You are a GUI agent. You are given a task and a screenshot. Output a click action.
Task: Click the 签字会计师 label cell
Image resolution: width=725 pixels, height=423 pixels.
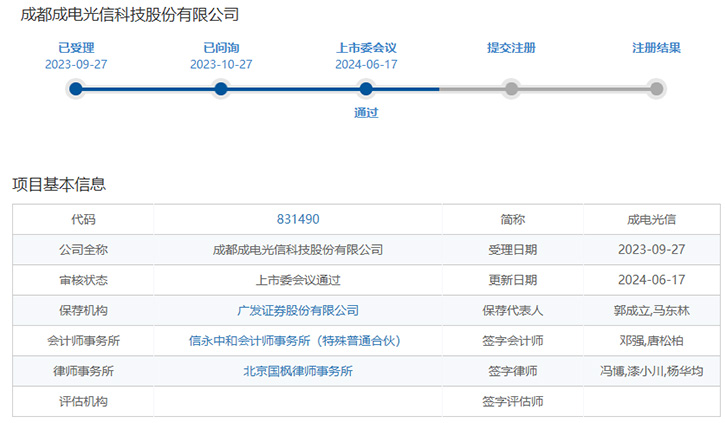tap(513, 341)
